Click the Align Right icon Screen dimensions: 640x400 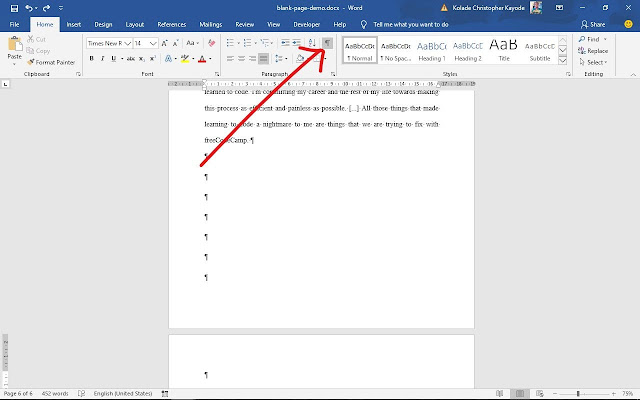[x=252, y=58]
